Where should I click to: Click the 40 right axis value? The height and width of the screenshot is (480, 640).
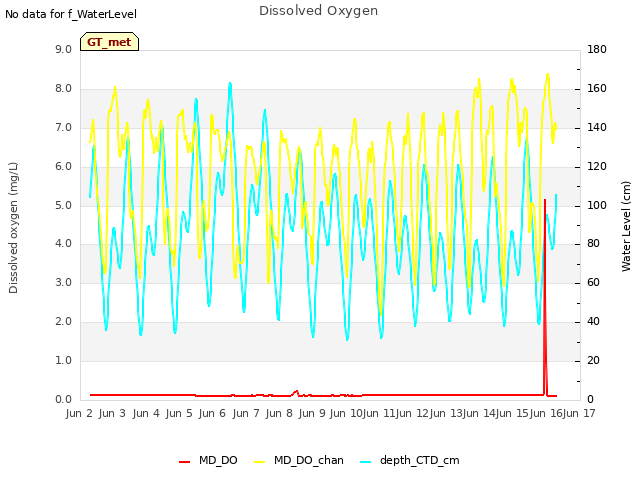tap(594, 322)
